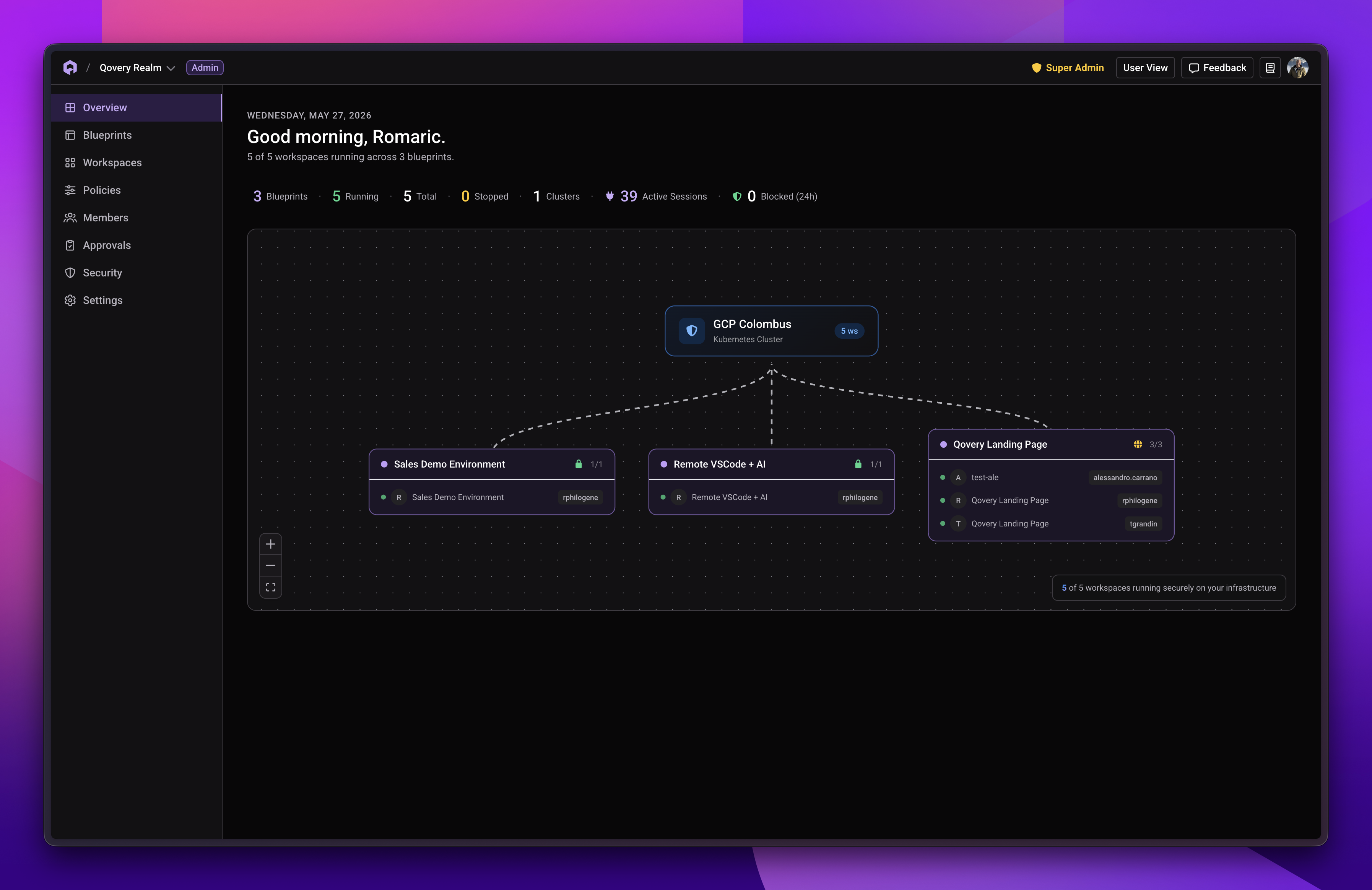Image resolution: width=1372 pixels, height=890 pixels.
Task: Open Policies in the sidebar
Action: 137,190
